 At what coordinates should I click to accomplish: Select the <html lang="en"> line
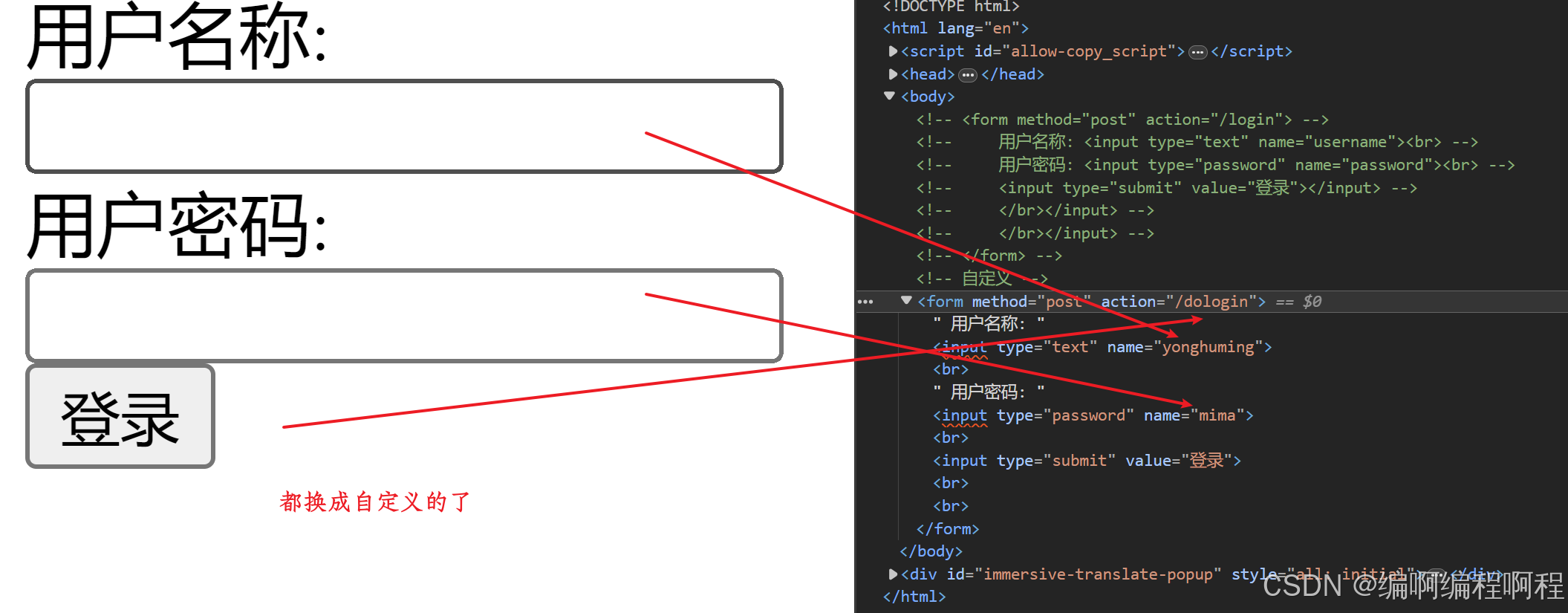click(955, 28)
